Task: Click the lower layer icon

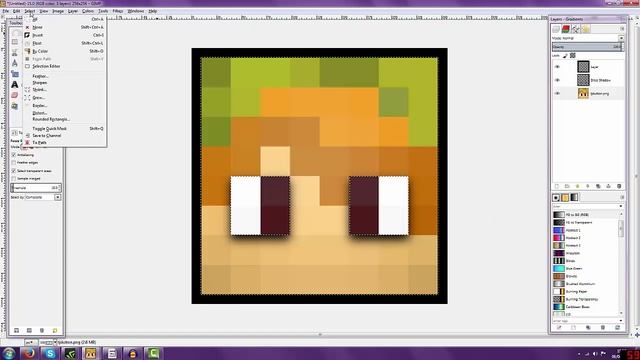Action: (588, 186)
